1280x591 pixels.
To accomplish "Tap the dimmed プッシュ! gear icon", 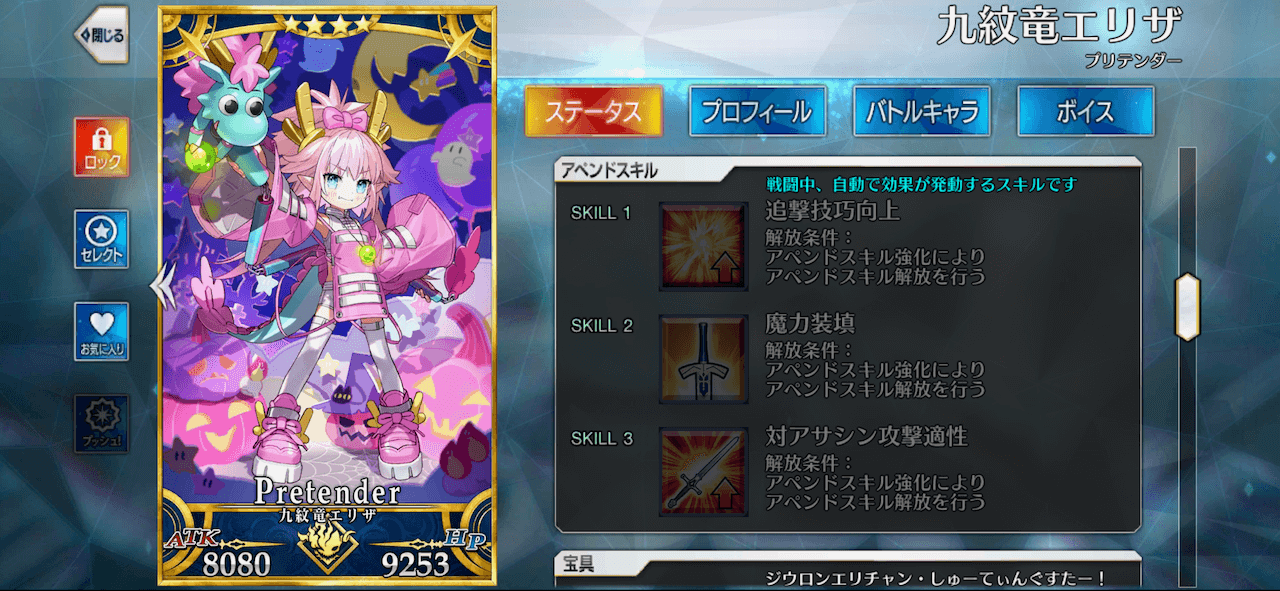I will [x=101, y=423].
